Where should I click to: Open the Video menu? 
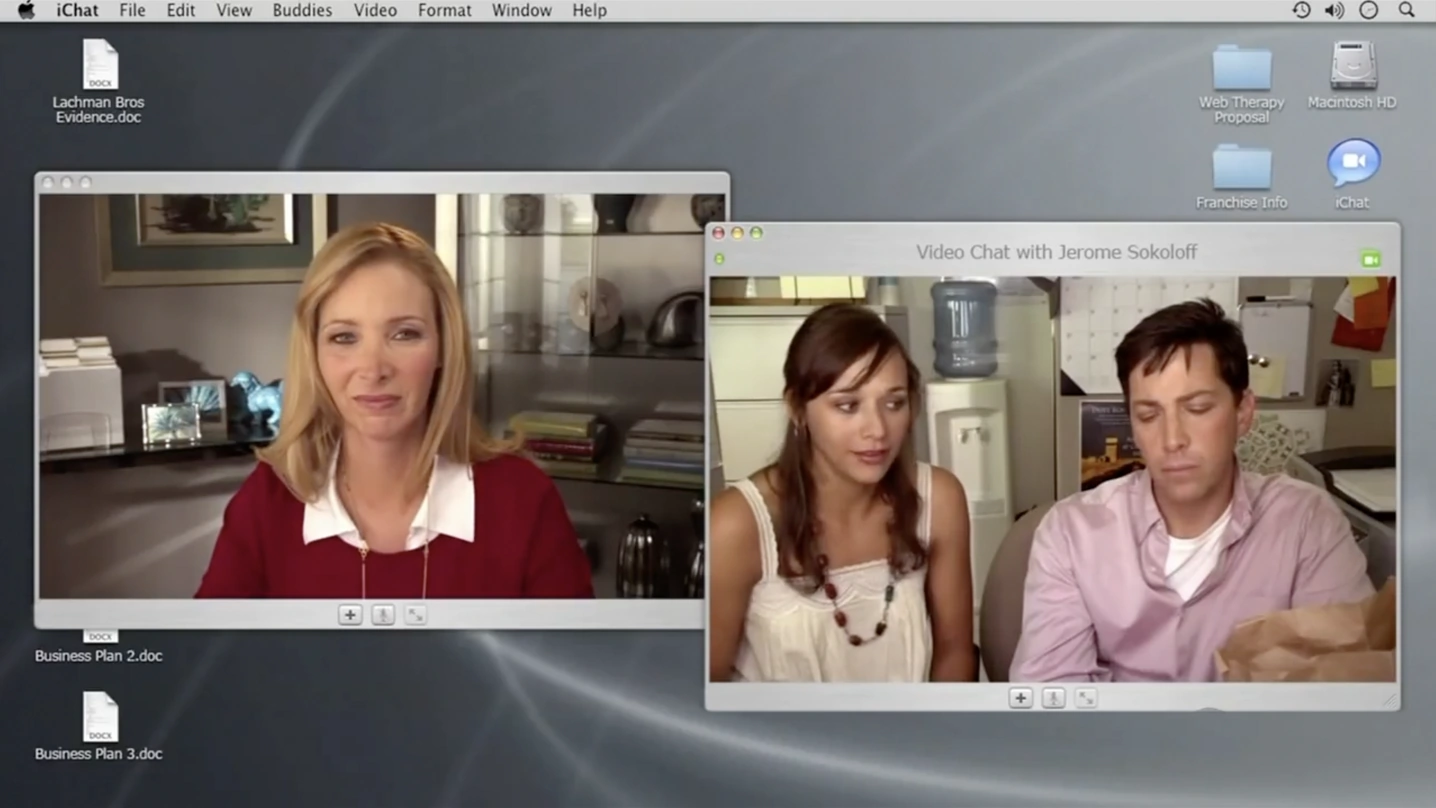[x=375, y=10]
